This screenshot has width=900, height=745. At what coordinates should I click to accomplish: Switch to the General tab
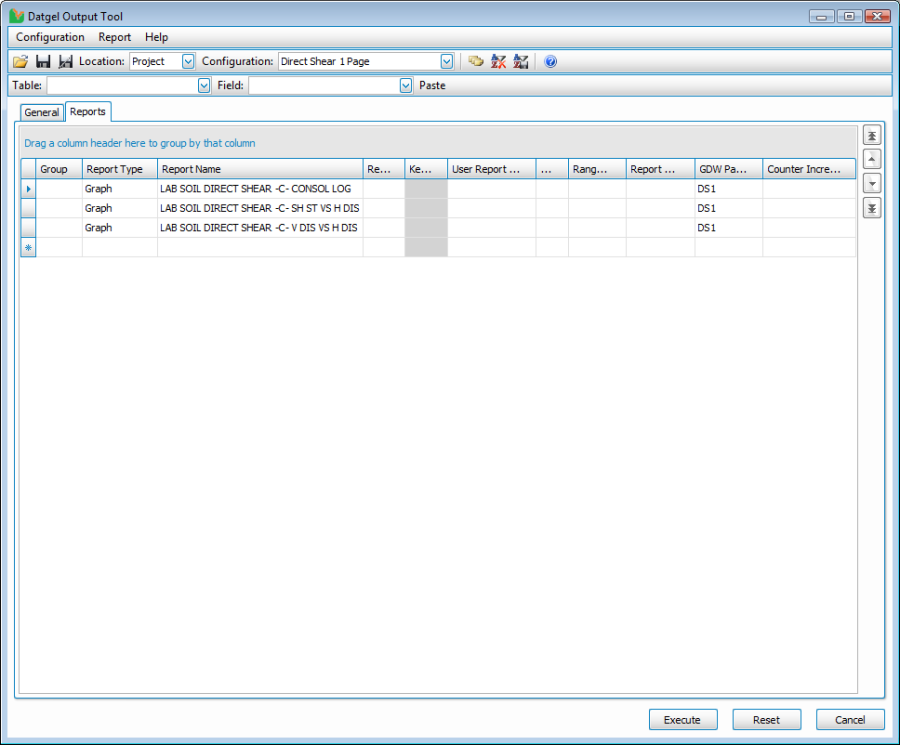(x=42, y=113)
